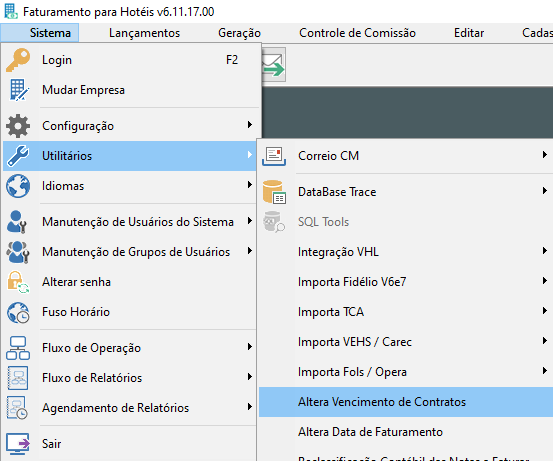Image resolution: width=553 pixels, height=461 pixels.
Task: Click the Correio CM mail icon
Action: click(274, 156)
